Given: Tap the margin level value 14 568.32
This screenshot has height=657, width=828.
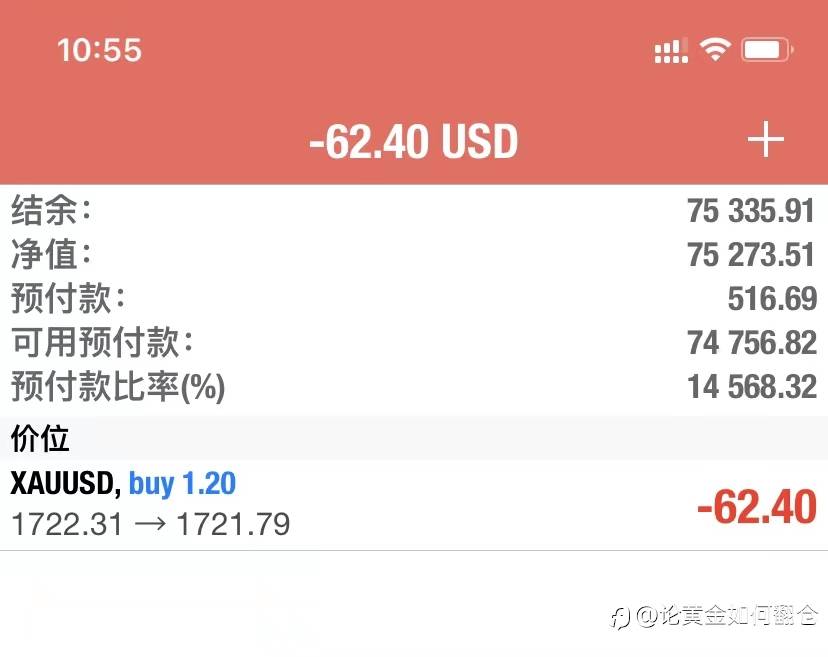Looking at the screenshot, I should click(751, 387).
